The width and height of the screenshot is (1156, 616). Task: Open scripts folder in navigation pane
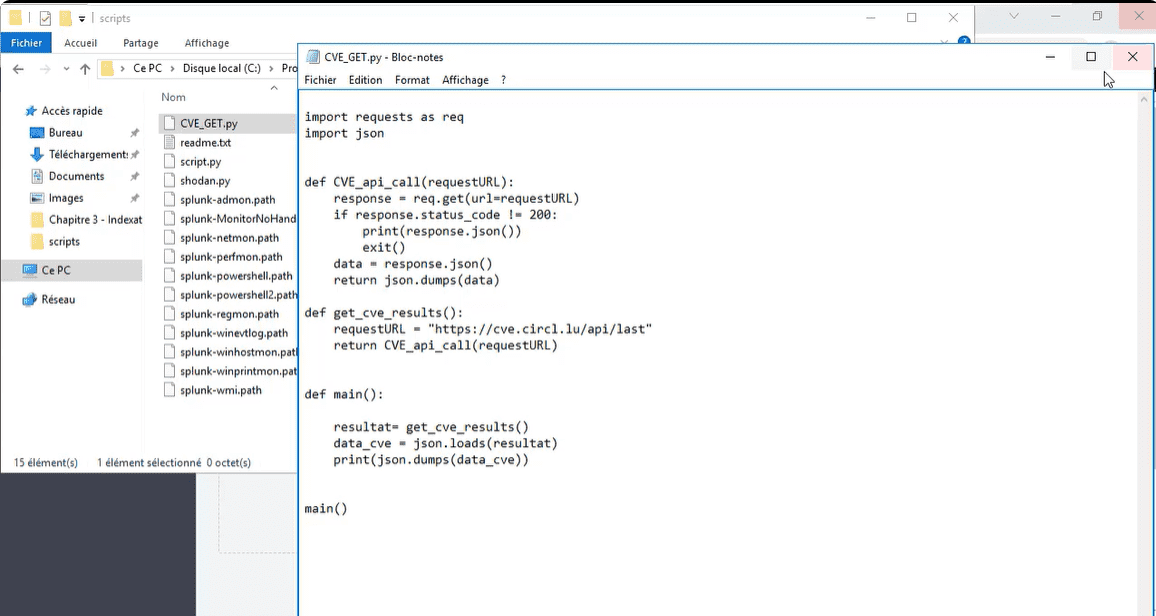[x=64, y=241]
